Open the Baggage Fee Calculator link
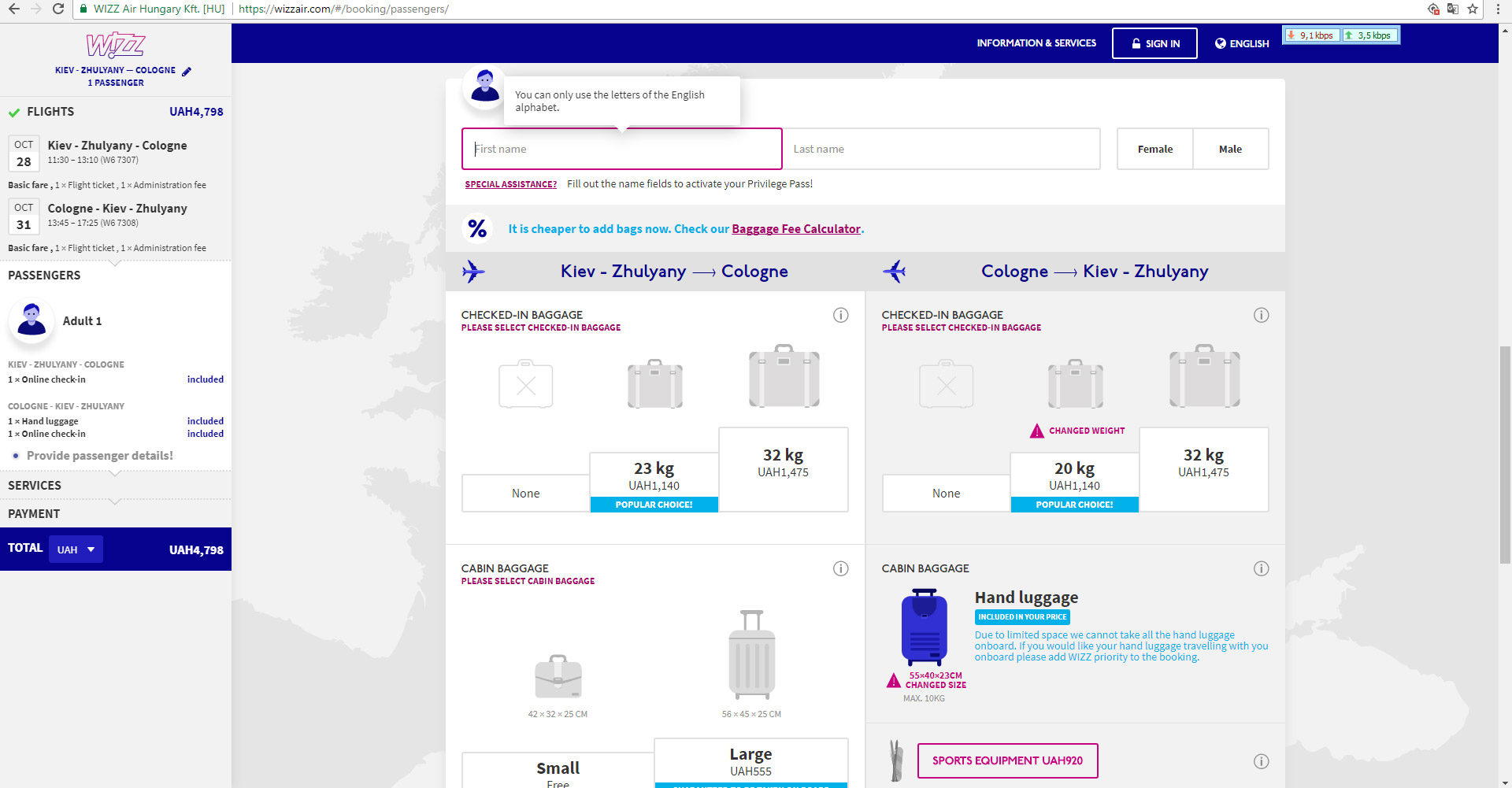The width and height of the screenshot is (1512, 788). click(x=796, y=229)
